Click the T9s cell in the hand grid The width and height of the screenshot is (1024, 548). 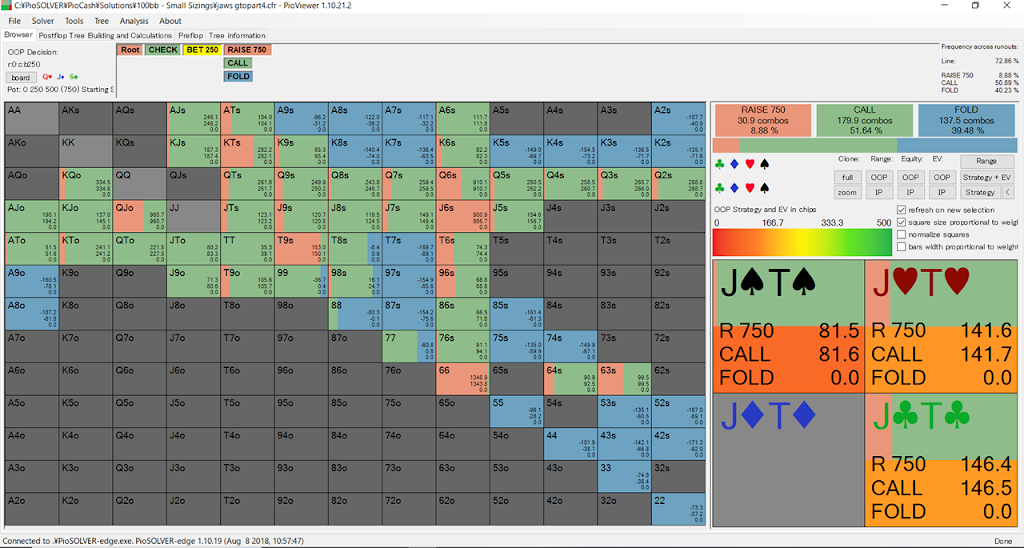(301, 249)
